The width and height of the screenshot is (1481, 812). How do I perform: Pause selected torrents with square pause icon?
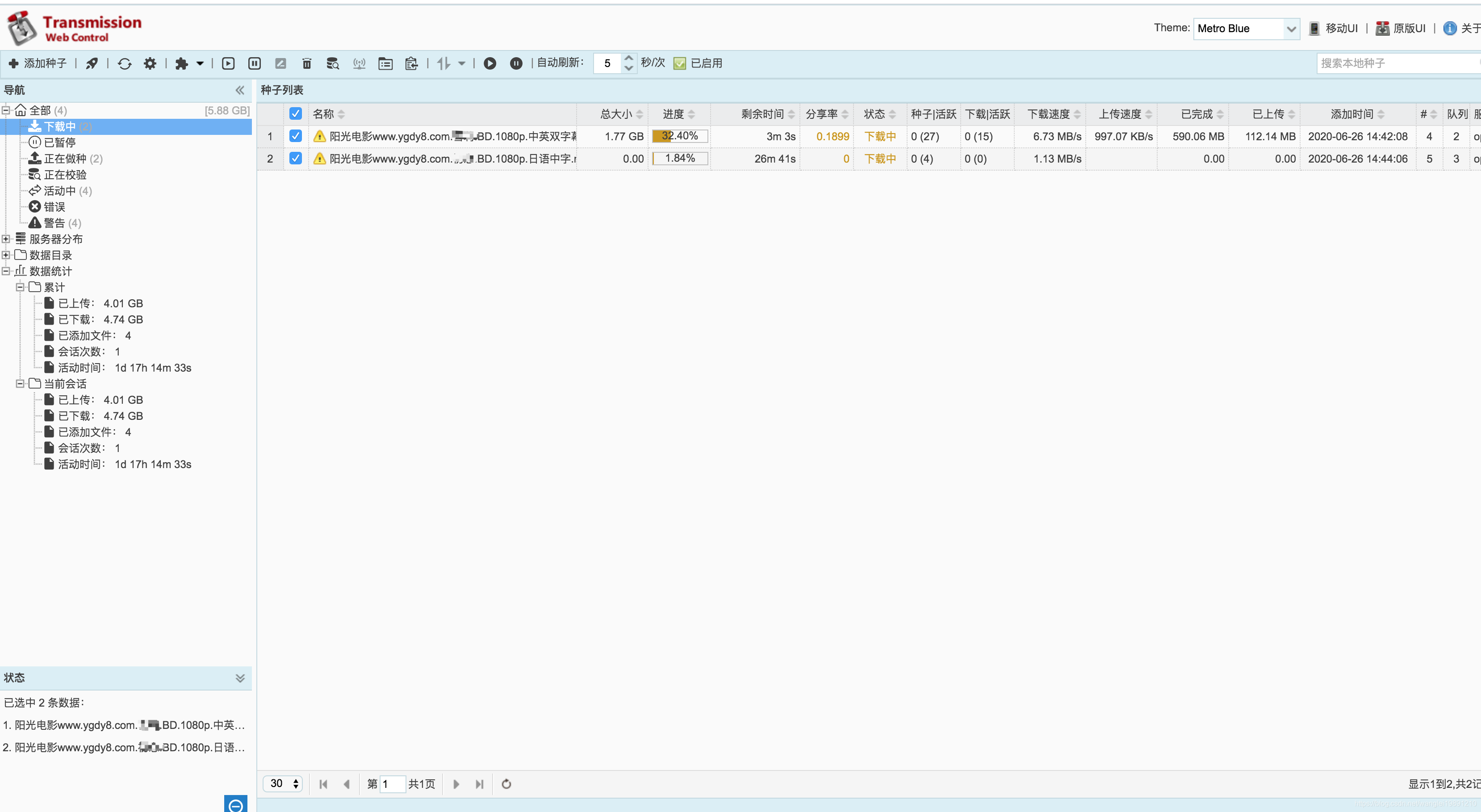(x=254, y=63)
